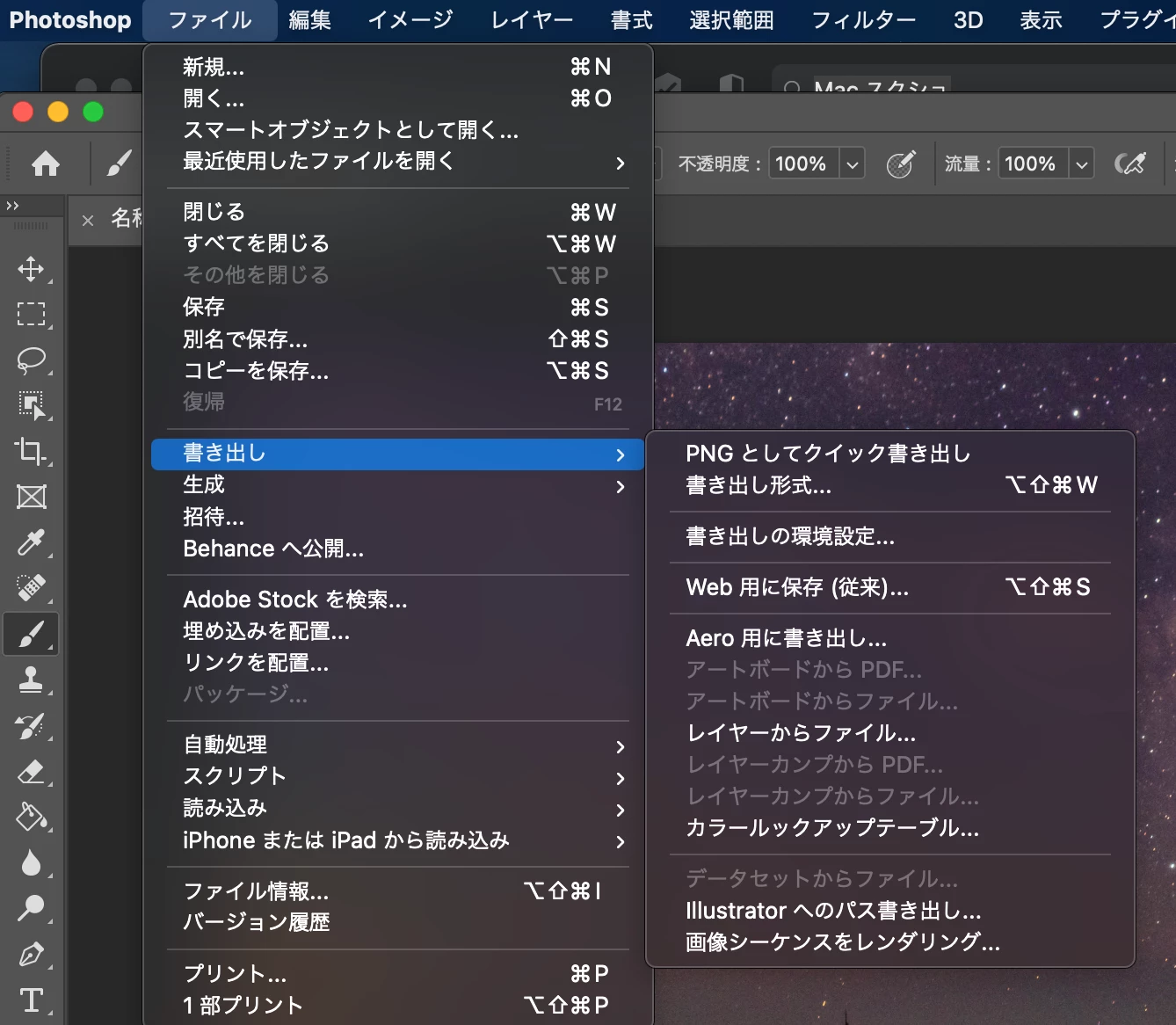The width and height of the screenshot is (1176, 1025).
Task: Select the History Brush tool
Action: point(31,726)
